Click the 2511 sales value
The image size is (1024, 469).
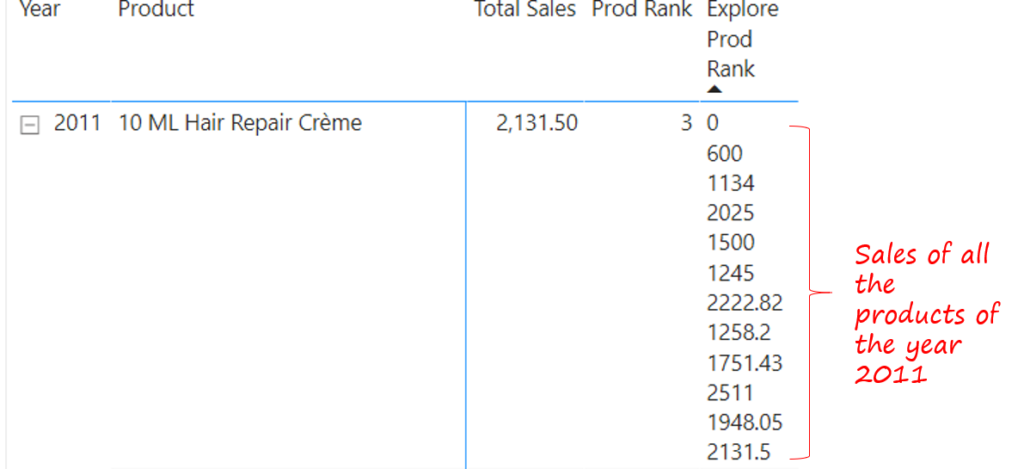pyautogui.click(x=730, y=393)
